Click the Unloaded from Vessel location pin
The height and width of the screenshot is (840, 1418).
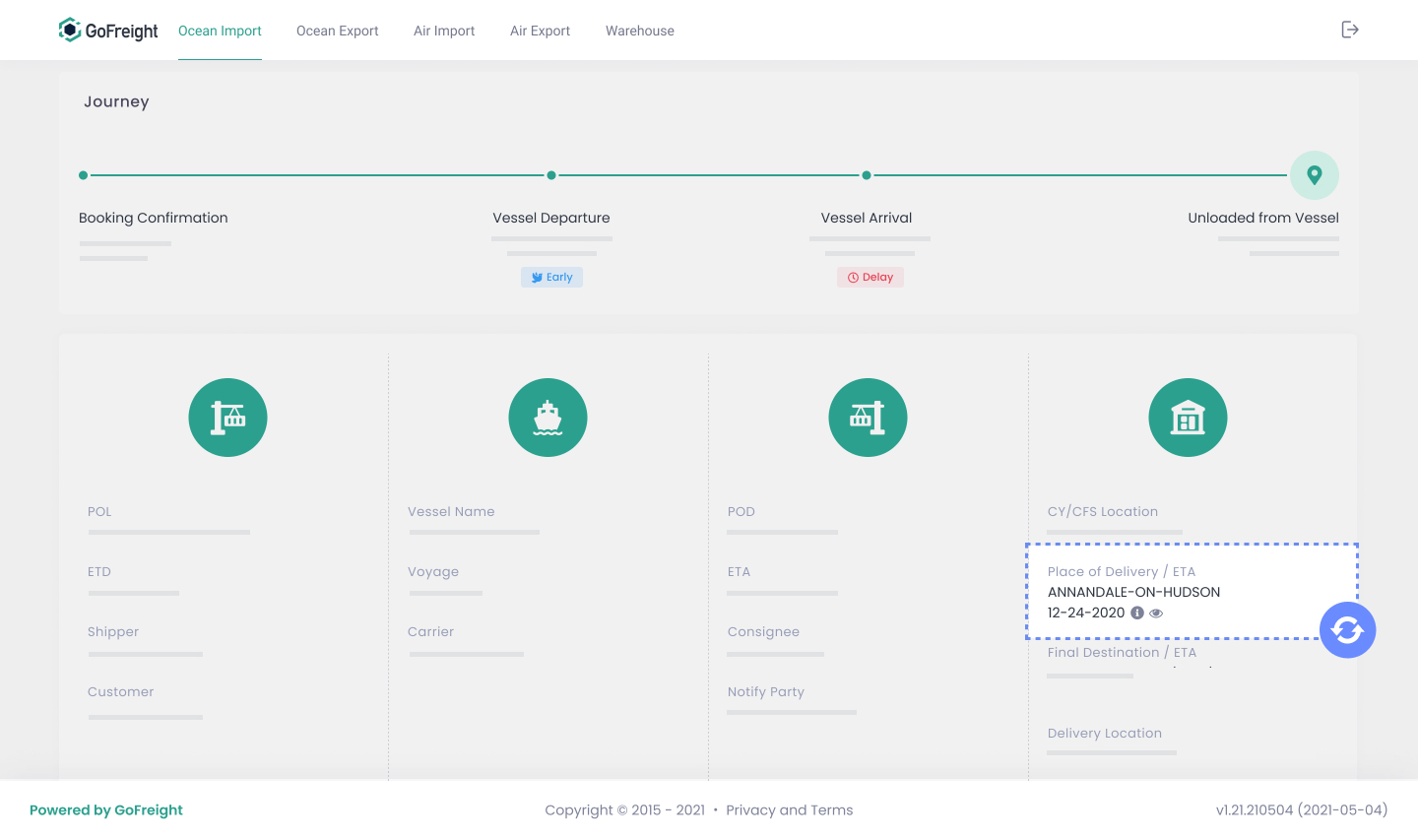1314,175
